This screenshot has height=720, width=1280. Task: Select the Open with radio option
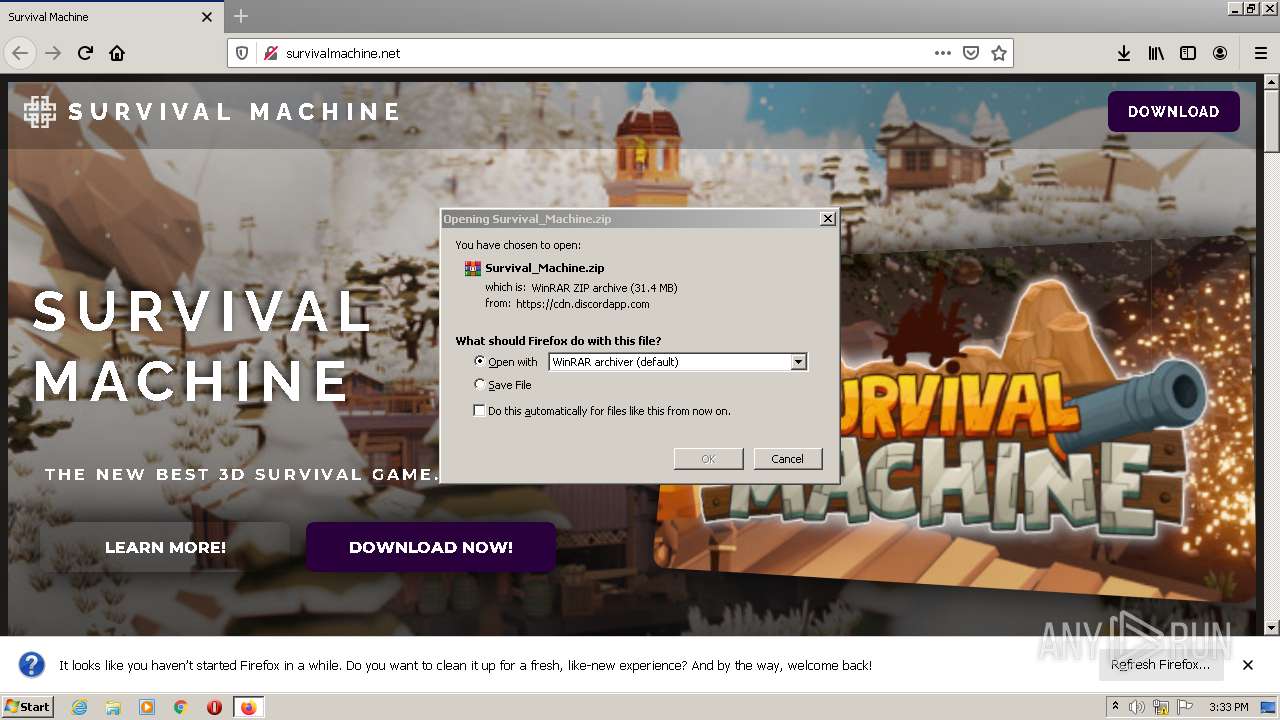coord(480,362)
